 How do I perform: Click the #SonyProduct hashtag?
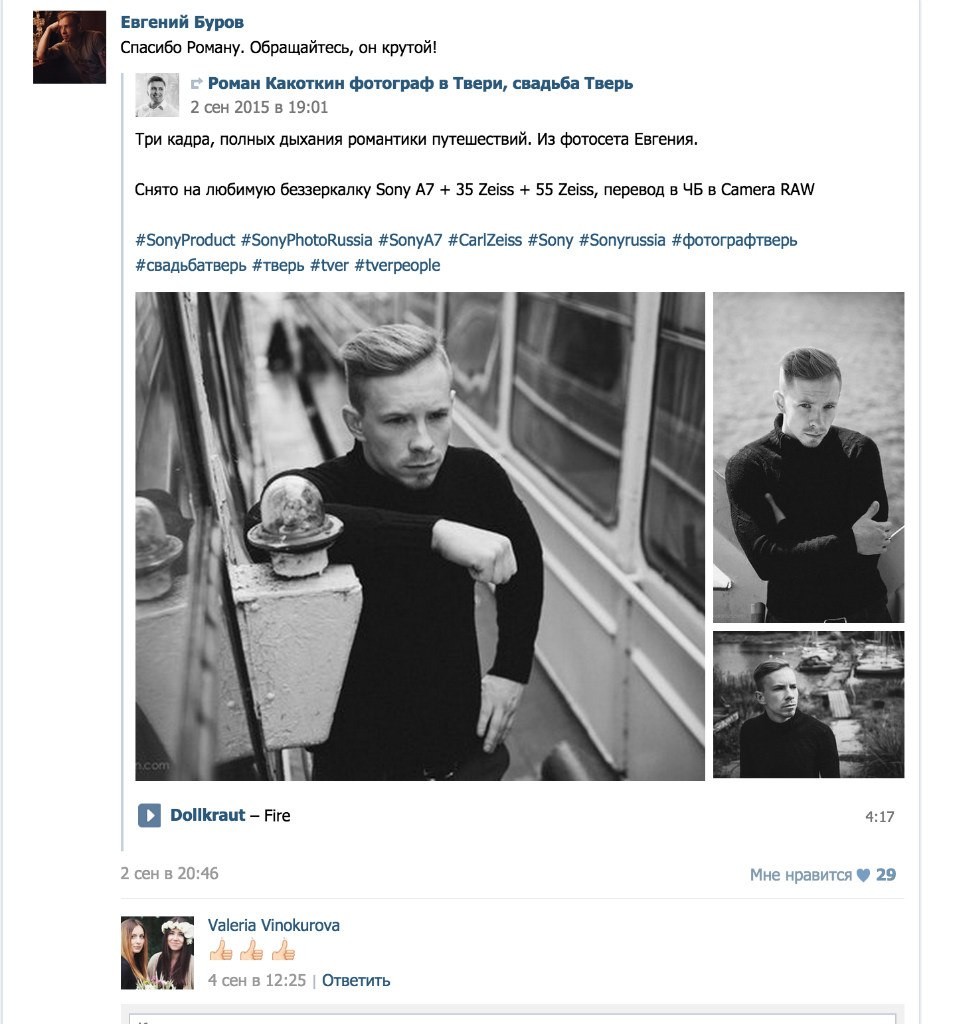(185, 240)
